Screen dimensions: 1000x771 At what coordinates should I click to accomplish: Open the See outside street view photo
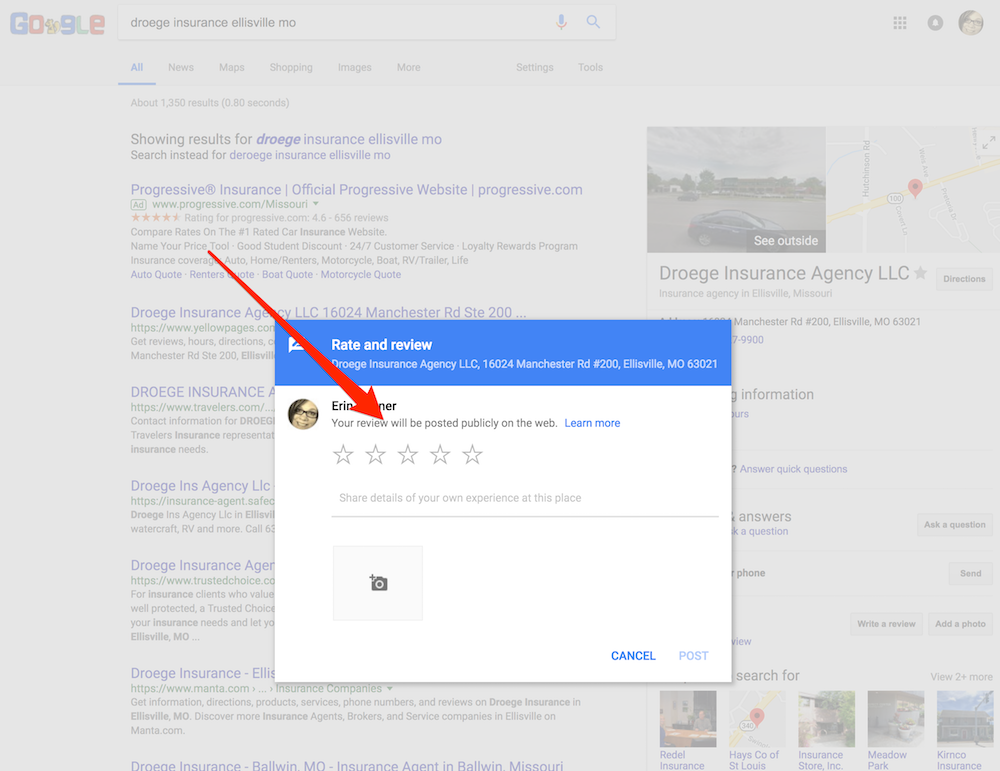[737, 189]
